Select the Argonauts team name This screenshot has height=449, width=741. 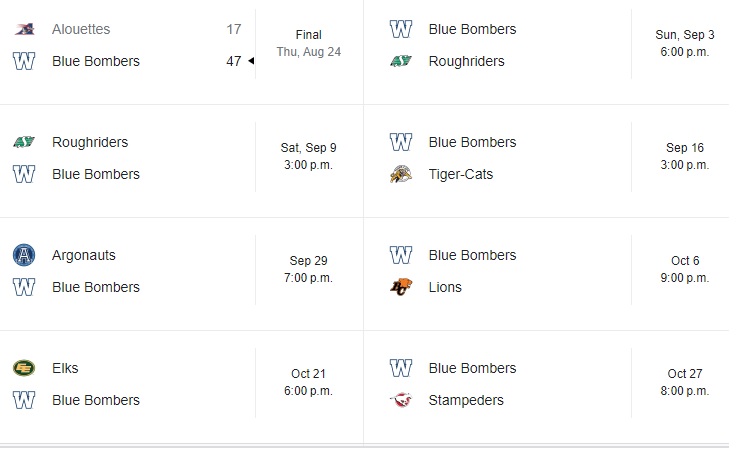click(83, 255)
